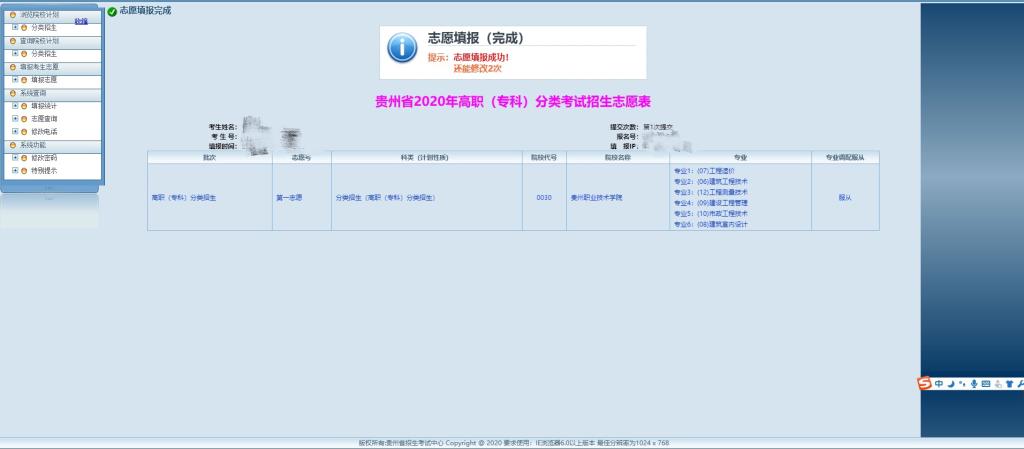The width and height of the screenshot is (1024, 449).
Task: Toggle Chinese/English mode on the Sogou bar
Action: click(939, 384)
